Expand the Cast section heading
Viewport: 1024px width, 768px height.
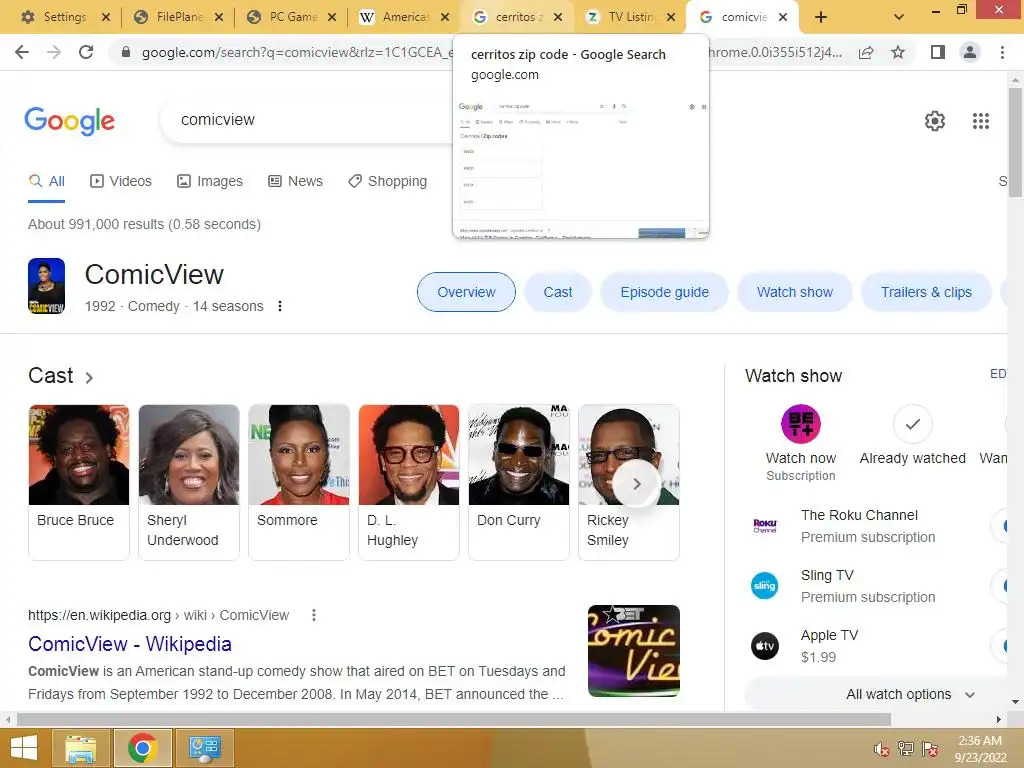pos(61,376)
